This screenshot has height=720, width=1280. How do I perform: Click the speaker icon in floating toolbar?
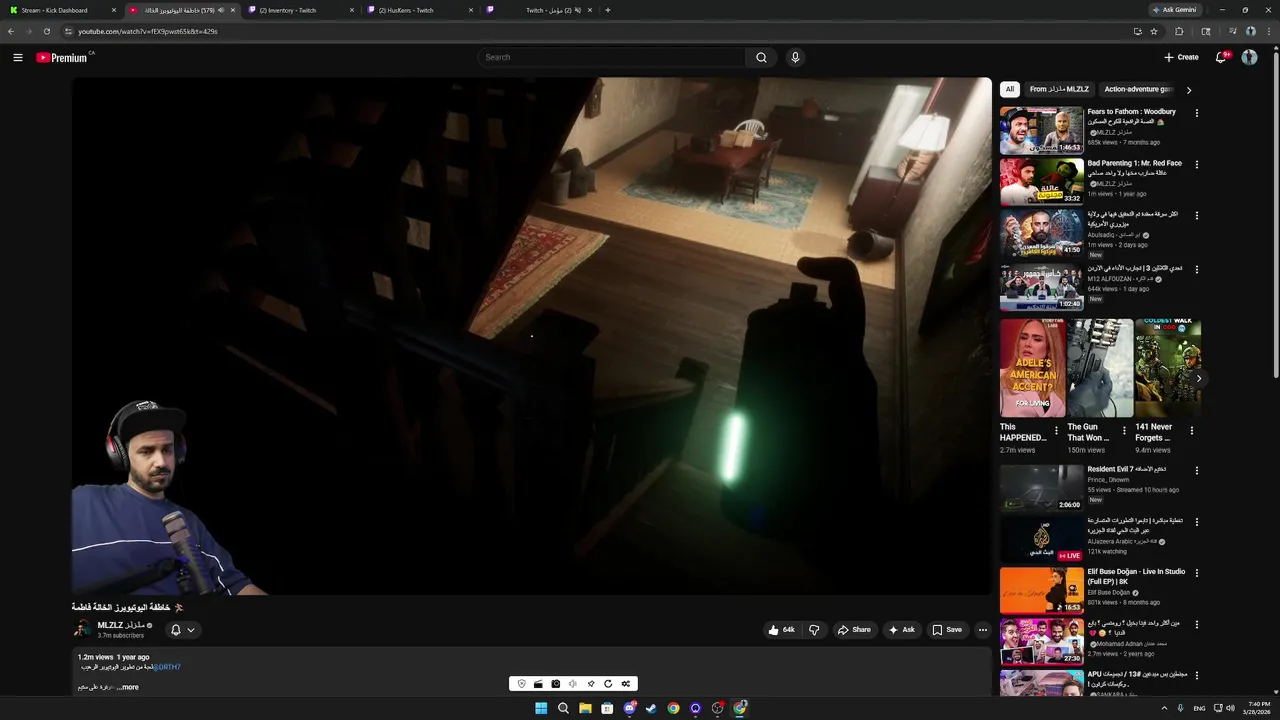coord(573,684)
